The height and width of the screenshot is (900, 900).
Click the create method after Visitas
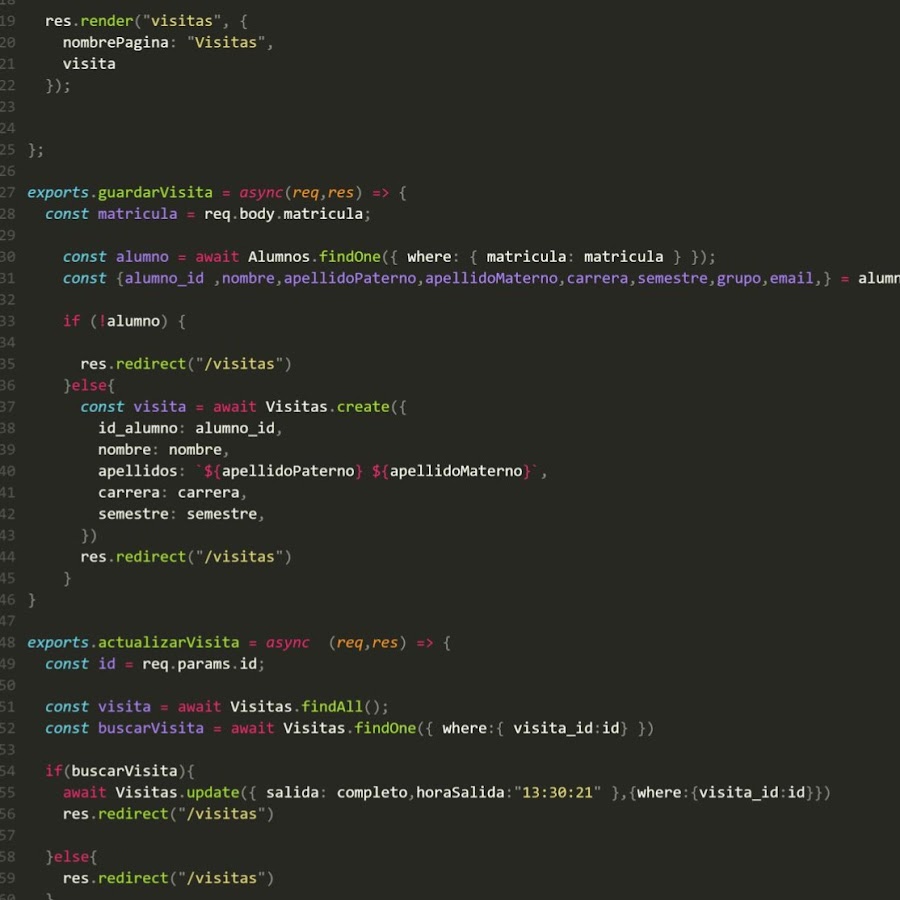[x=363, y=407]
